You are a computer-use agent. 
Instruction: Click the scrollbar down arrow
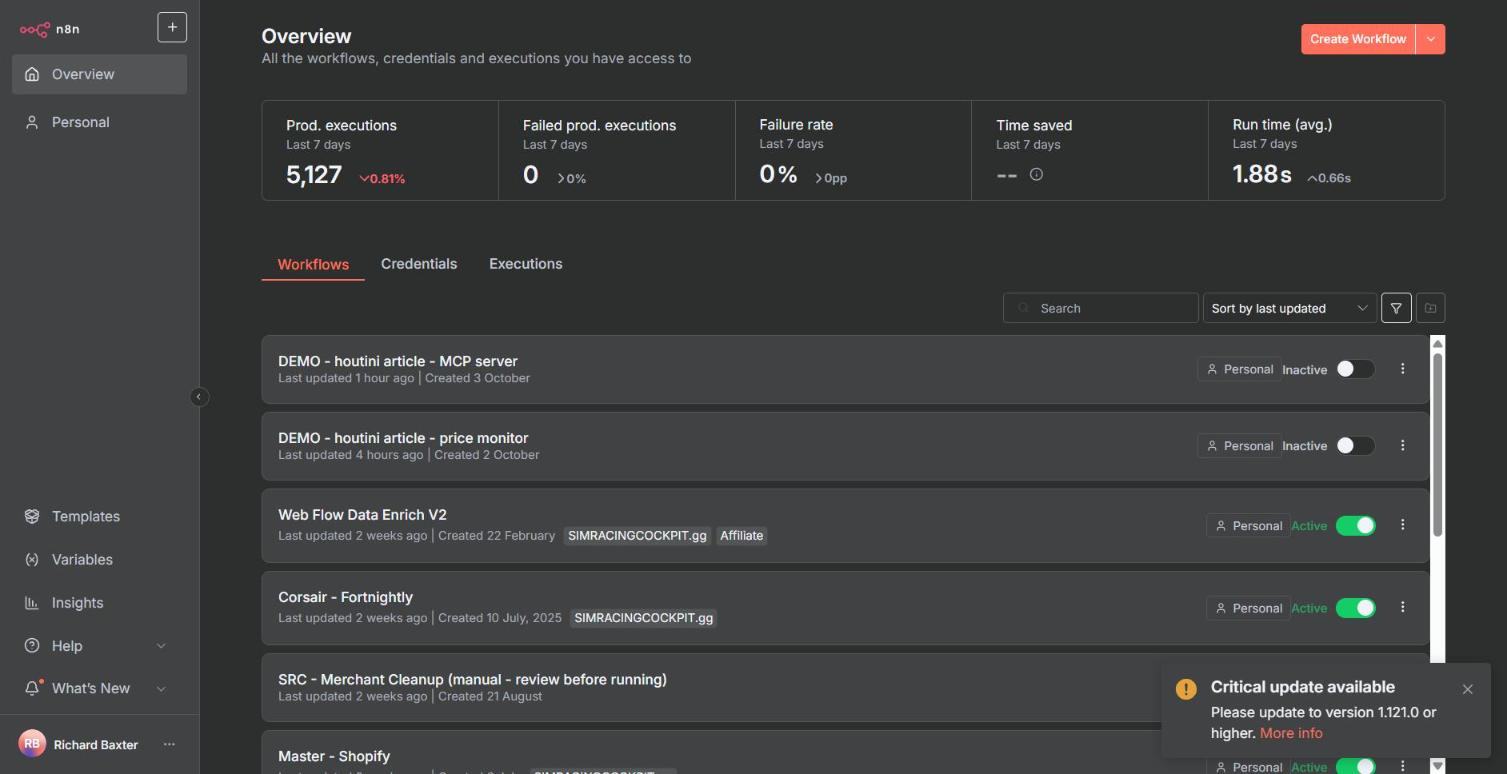coord(1437,766)
